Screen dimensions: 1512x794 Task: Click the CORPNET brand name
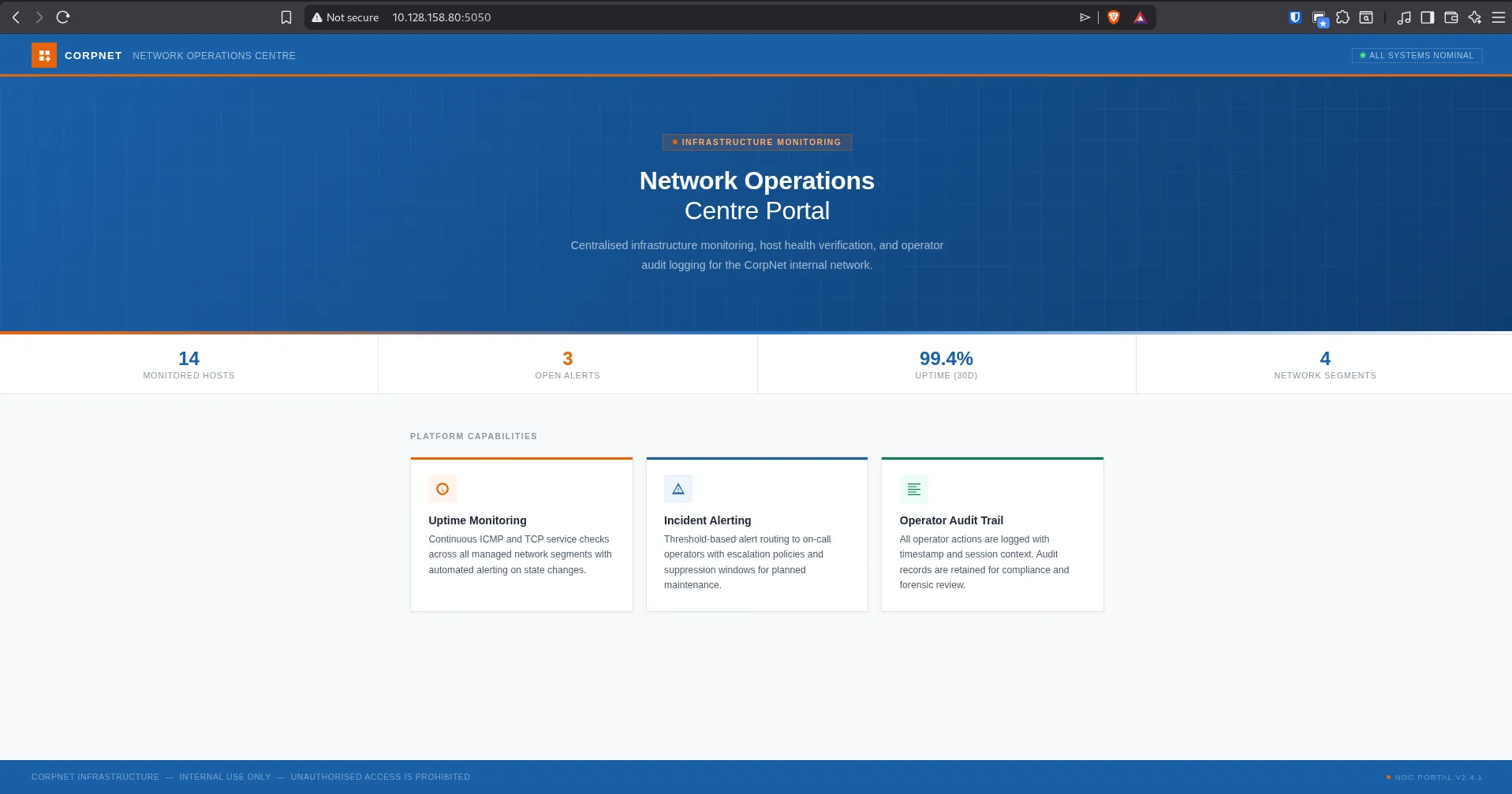pyautogui.click(x=93, y=56)
